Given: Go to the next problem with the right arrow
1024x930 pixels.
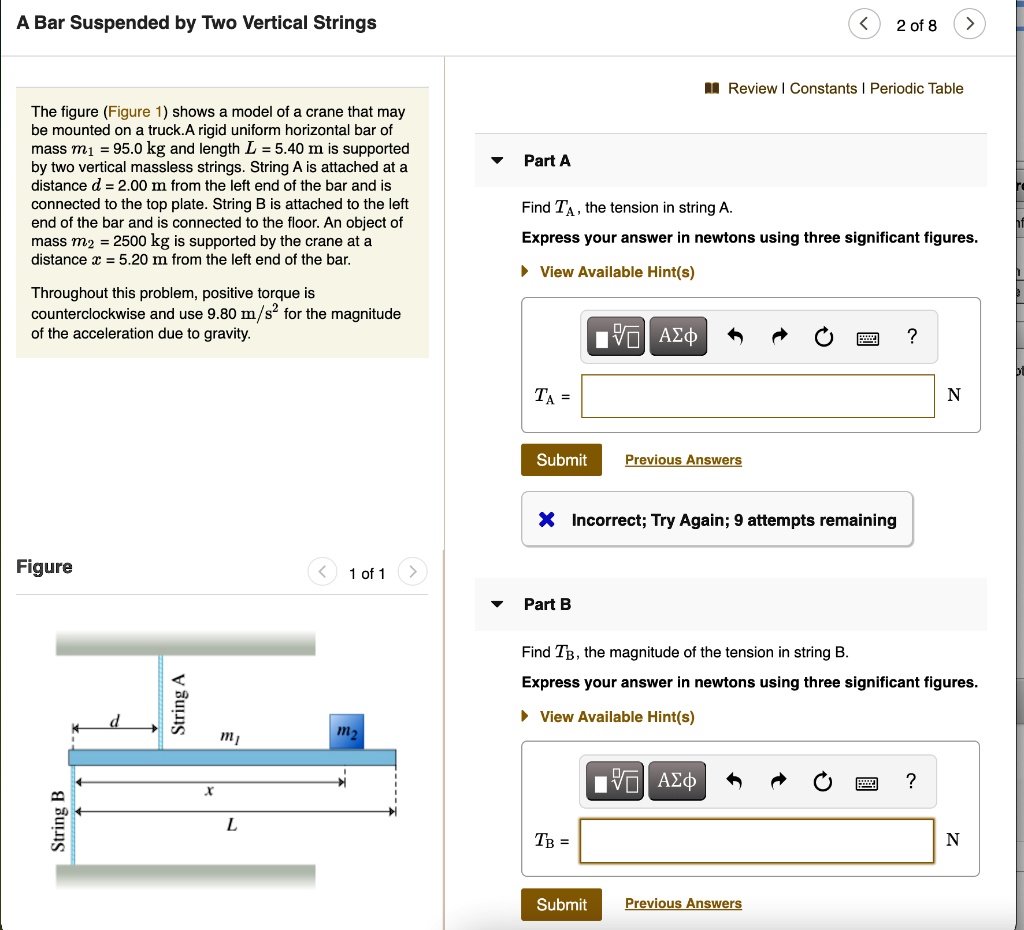Looking at the screenshot, I should click(968, 23).
